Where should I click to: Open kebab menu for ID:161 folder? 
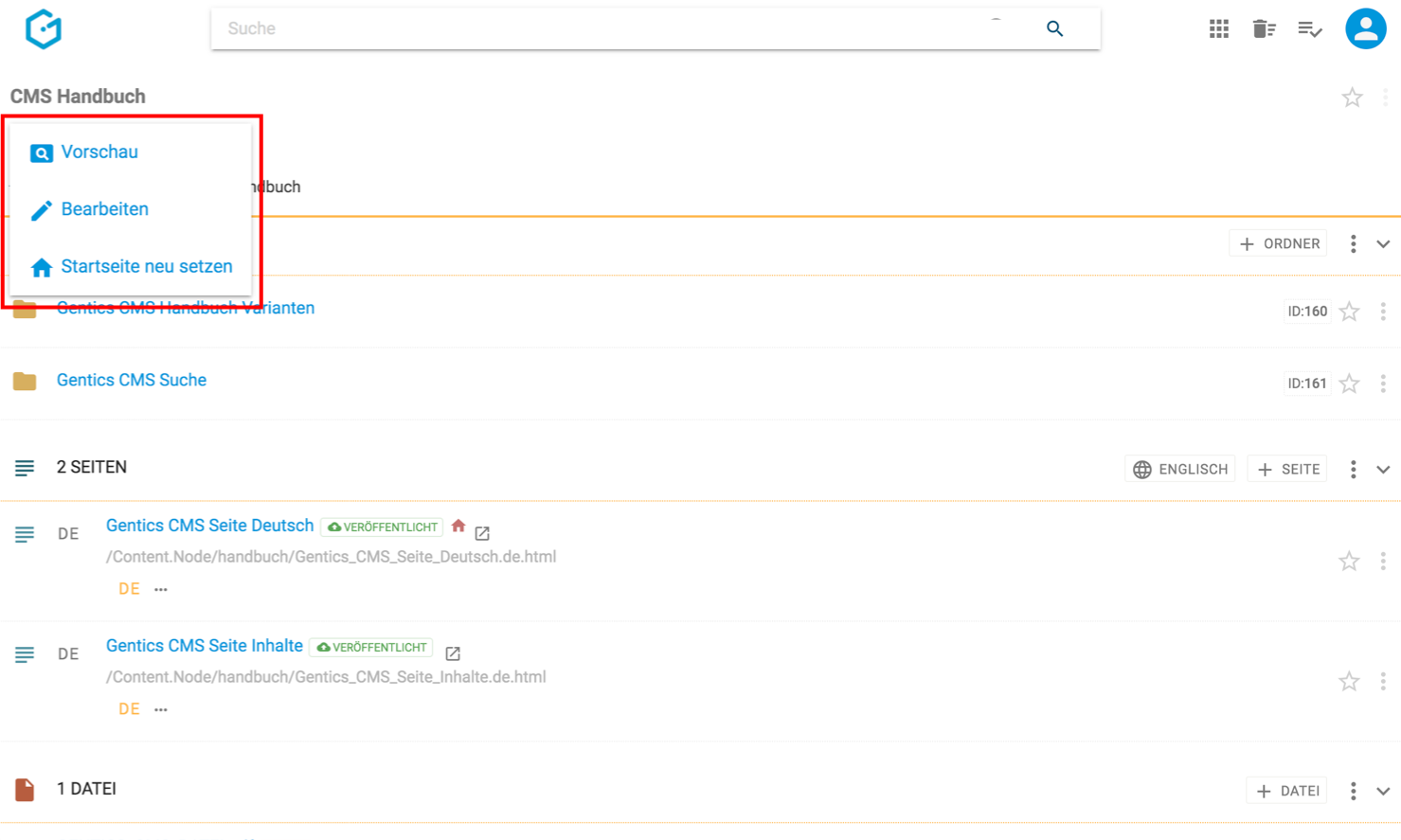(x=1383, y=384)
